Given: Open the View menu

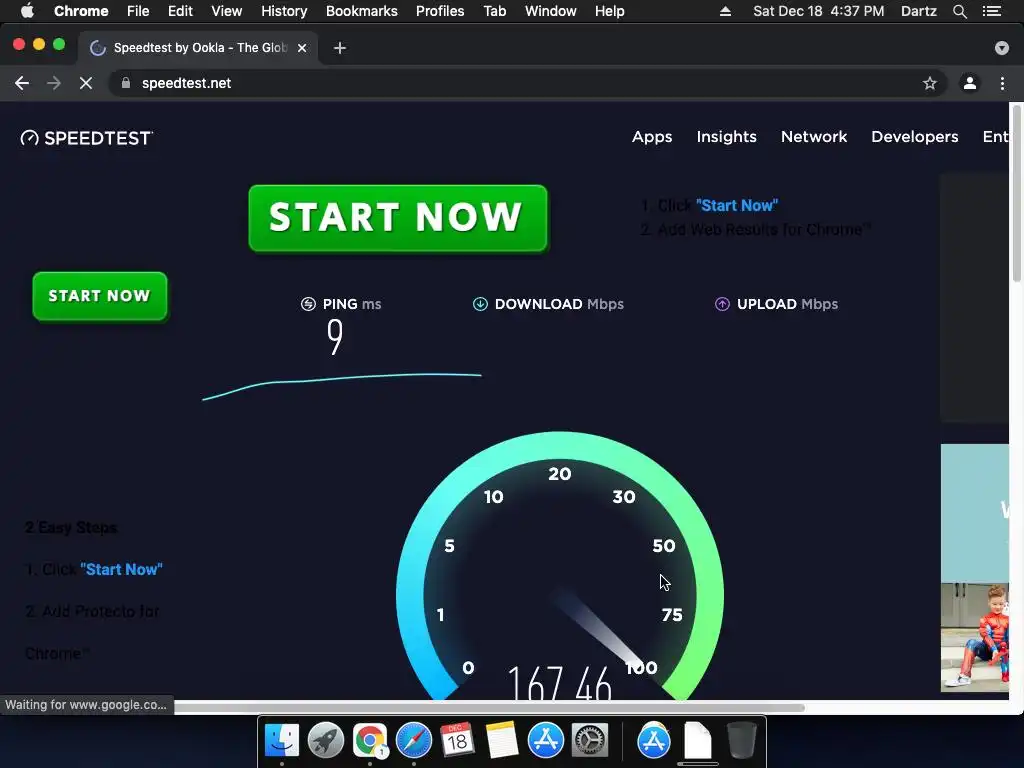Looking at the screenshot, I should coord(227,11).
